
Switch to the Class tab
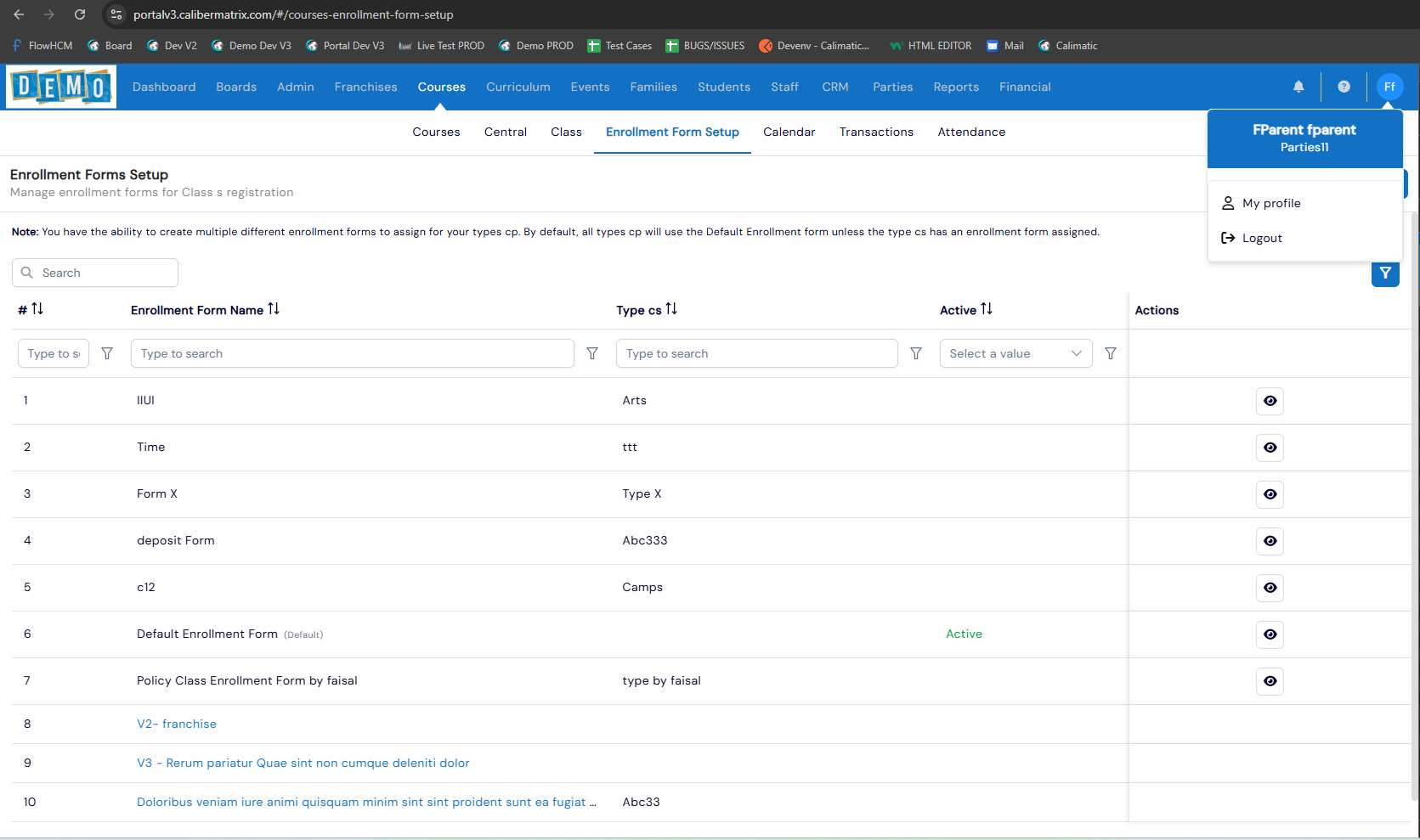point(566,132)
